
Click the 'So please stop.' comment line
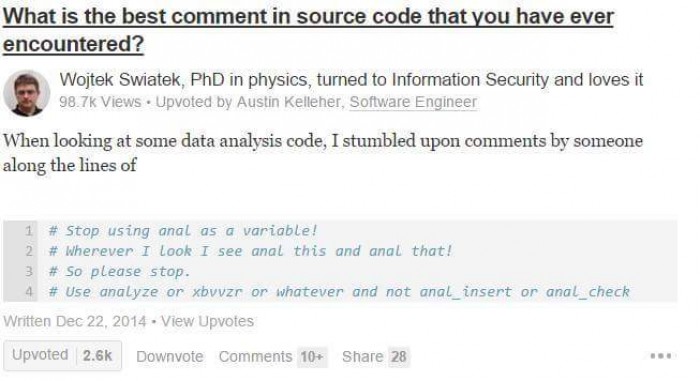[x=119, y=272]
